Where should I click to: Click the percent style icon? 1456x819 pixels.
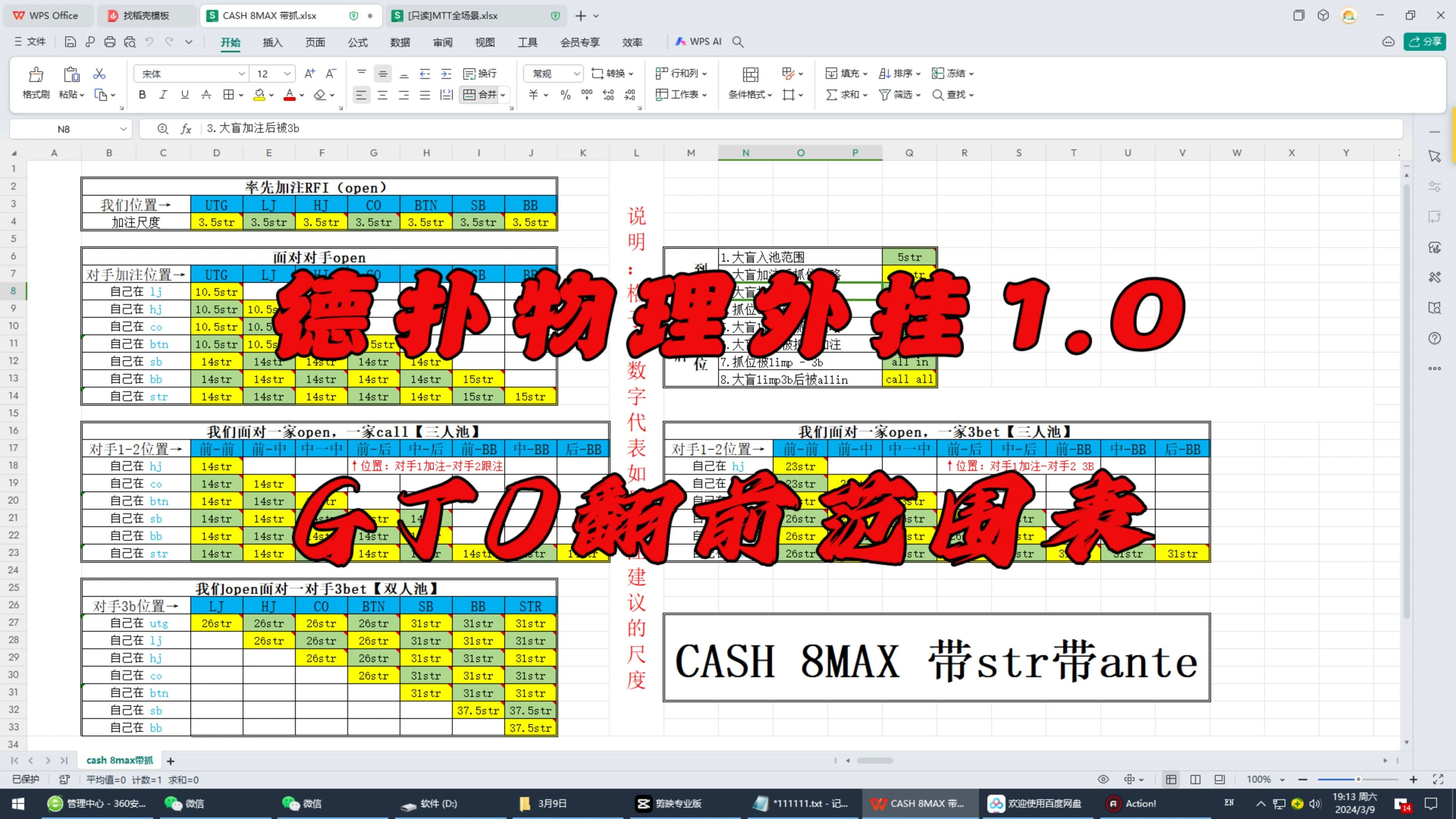[x=565, y=95]
